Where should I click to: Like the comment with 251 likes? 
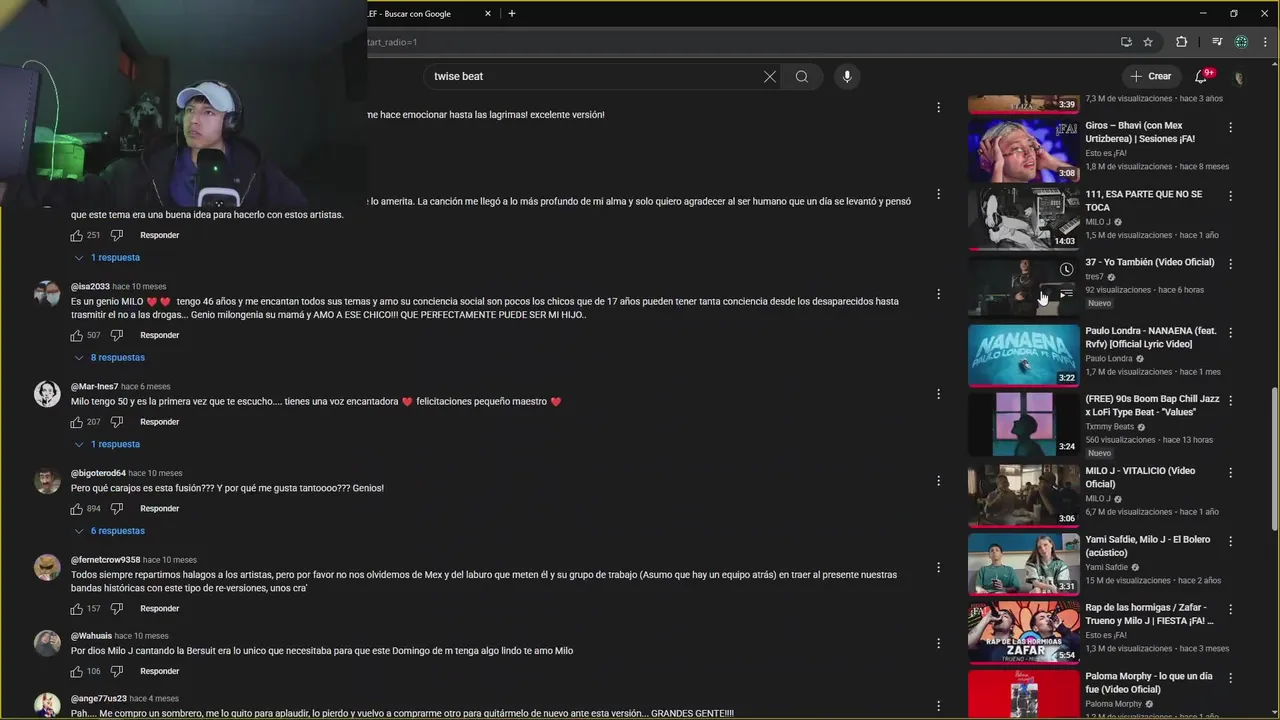77,235
